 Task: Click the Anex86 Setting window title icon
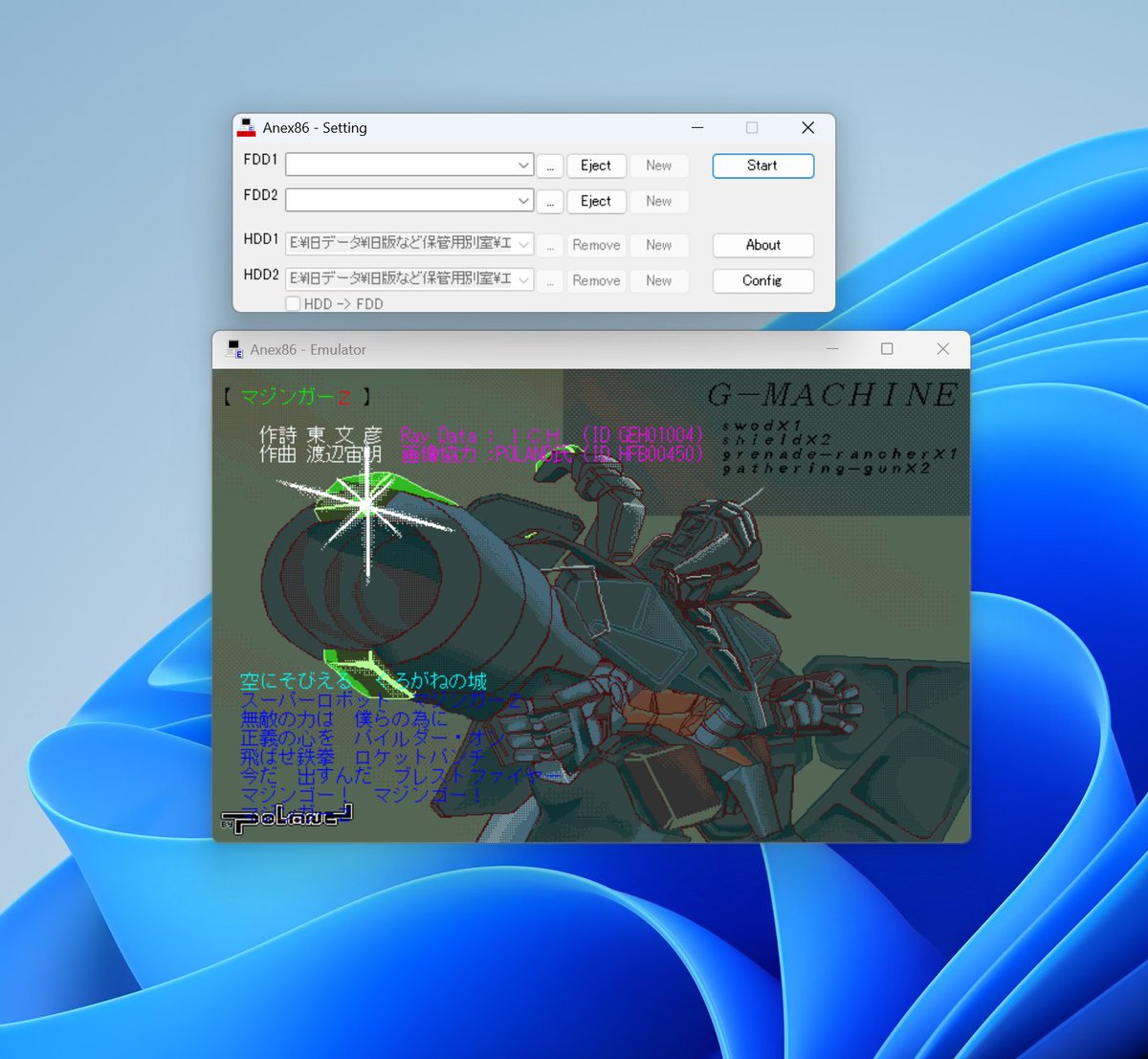click(x=247, y=128)
